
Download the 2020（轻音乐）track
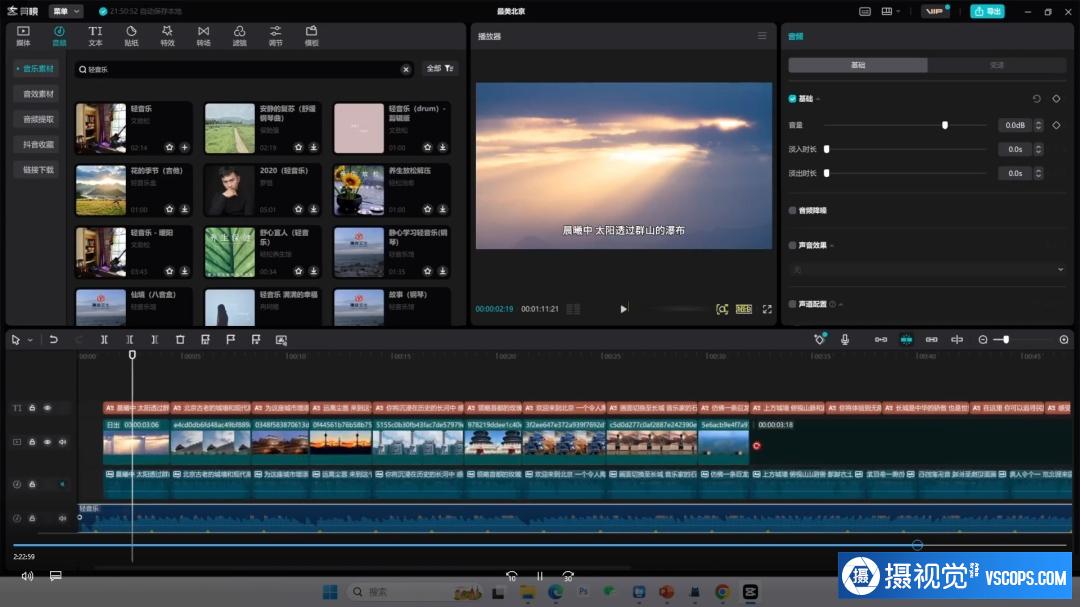pos(313,209)
